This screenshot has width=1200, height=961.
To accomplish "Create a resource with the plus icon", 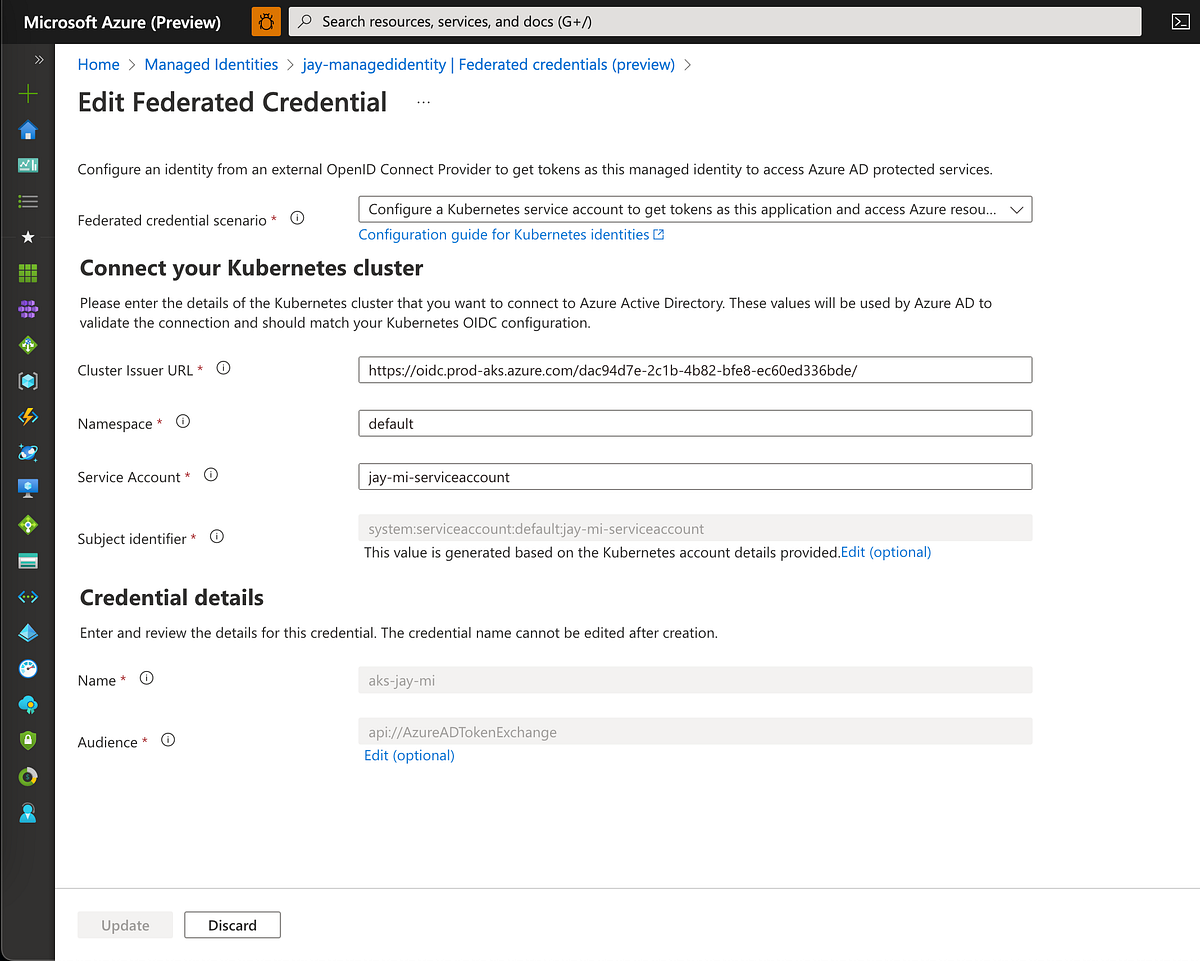I will coord(27,92).
